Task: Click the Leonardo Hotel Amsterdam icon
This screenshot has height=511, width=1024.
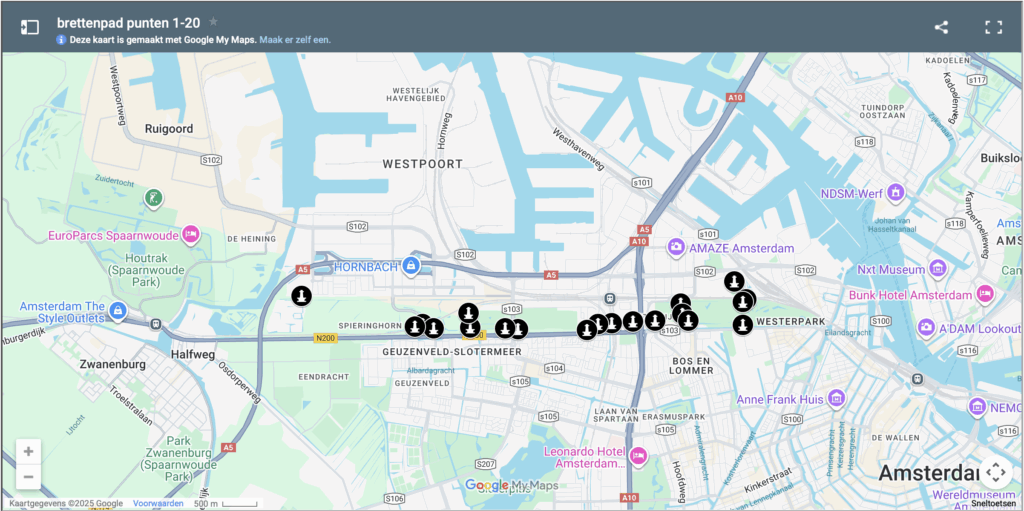Action: click(x=637, y=456)
